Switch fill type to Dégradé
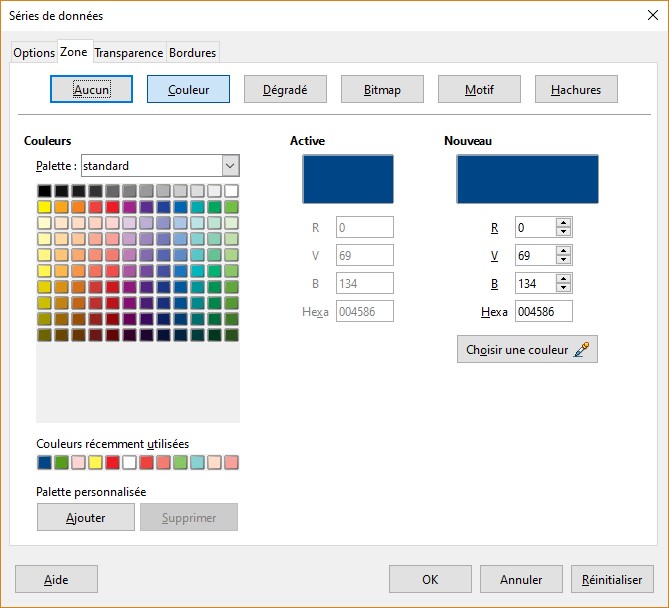The height and width of the screenshot is (608, 669). click(285, 89)
